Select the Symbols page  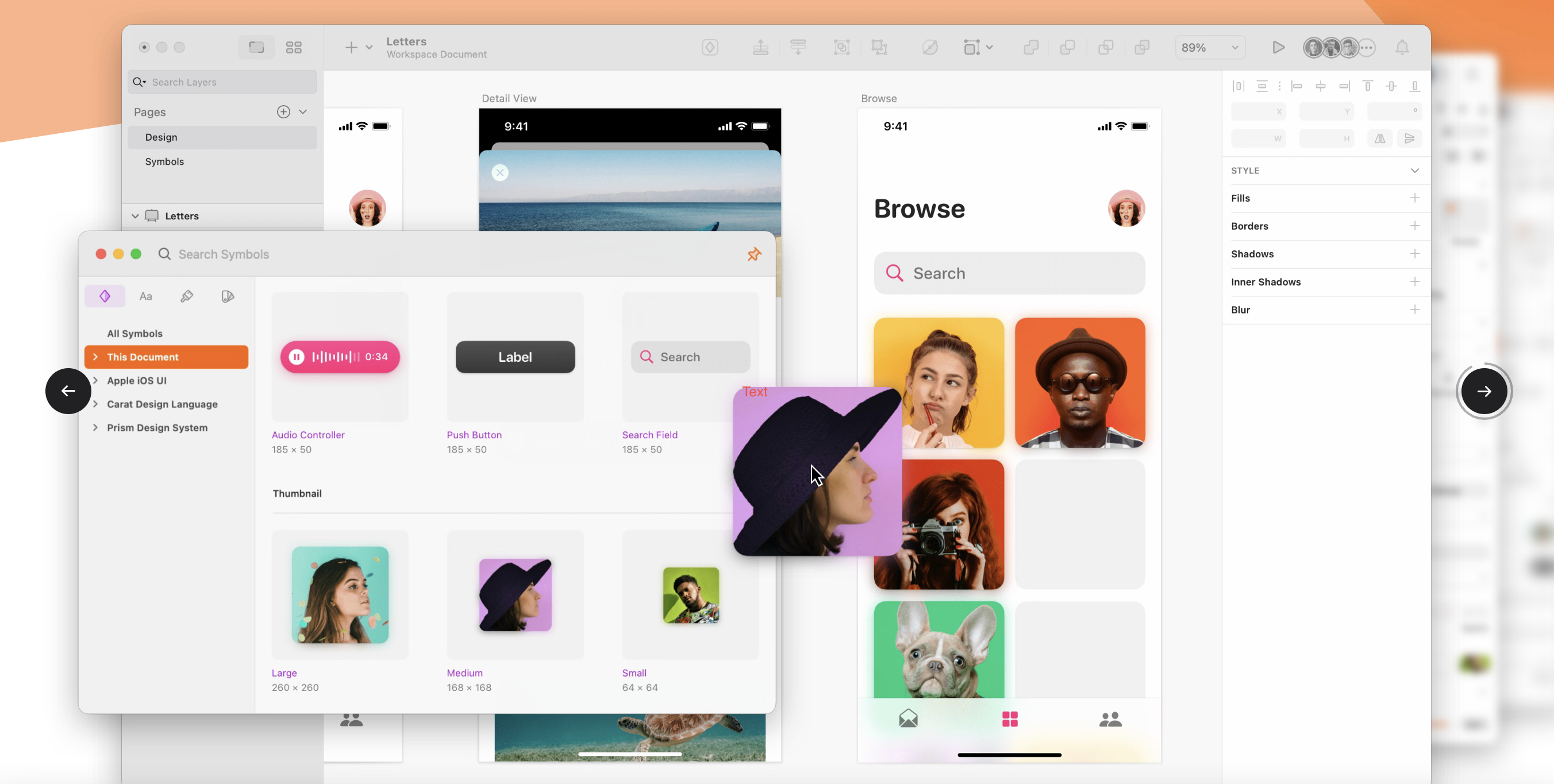(x=164, y=161)
